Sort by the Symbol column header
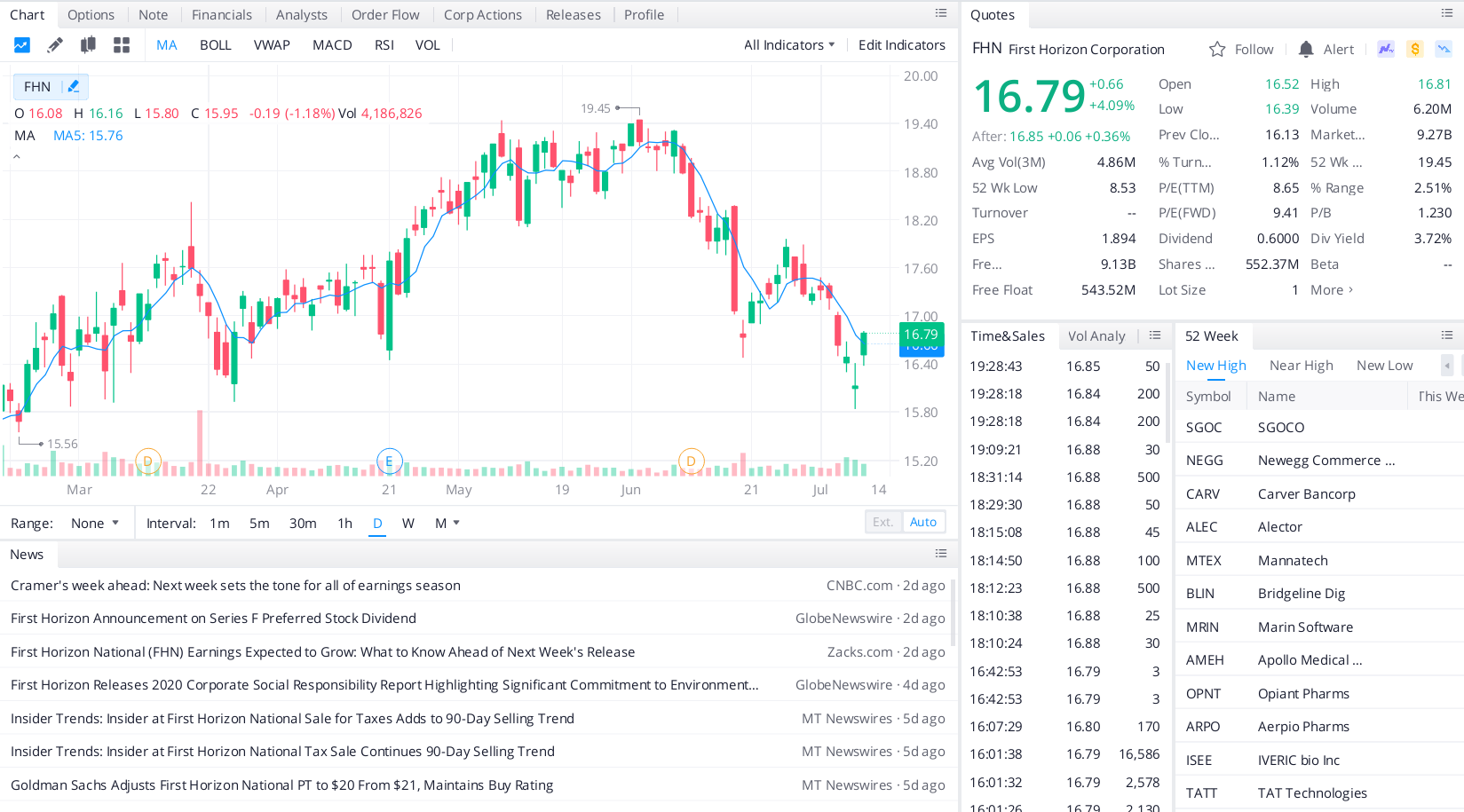Screen dimensions: 1464x812 [x=1208, y=397]
